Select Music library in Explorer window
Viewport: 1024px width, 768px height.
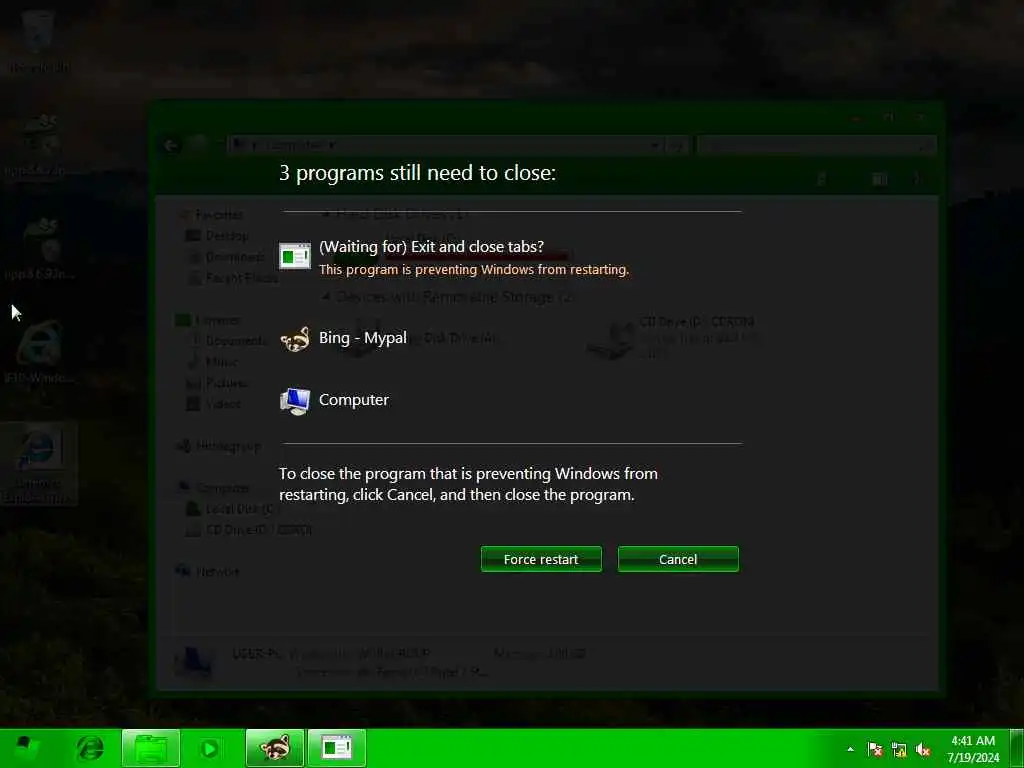[212, 361]
